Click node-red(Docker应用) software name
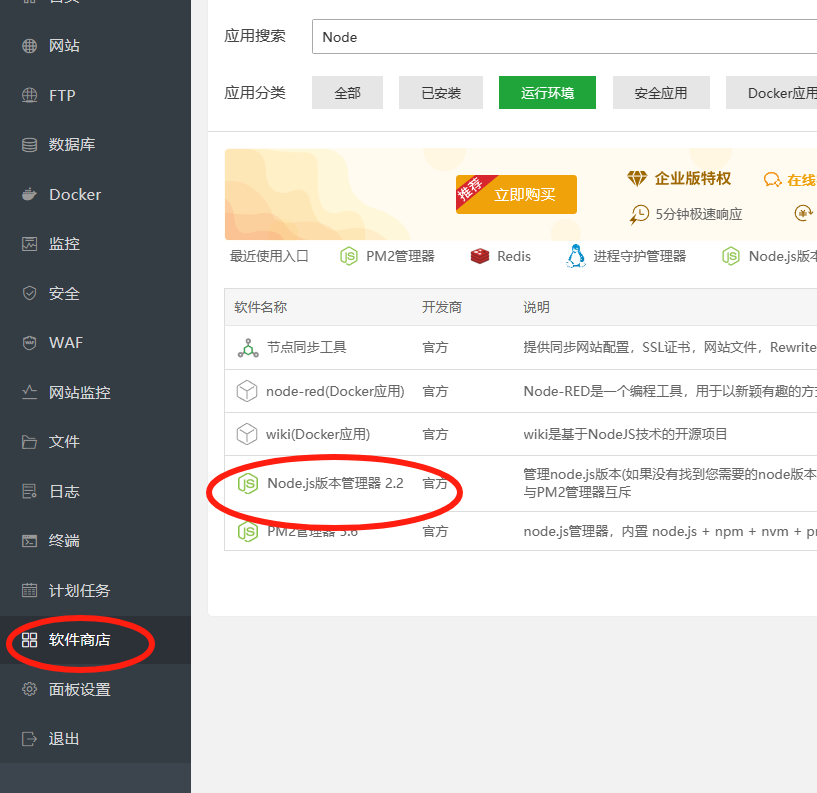The width and height of the screenshot is (817, 793). (x=335, y=391)
